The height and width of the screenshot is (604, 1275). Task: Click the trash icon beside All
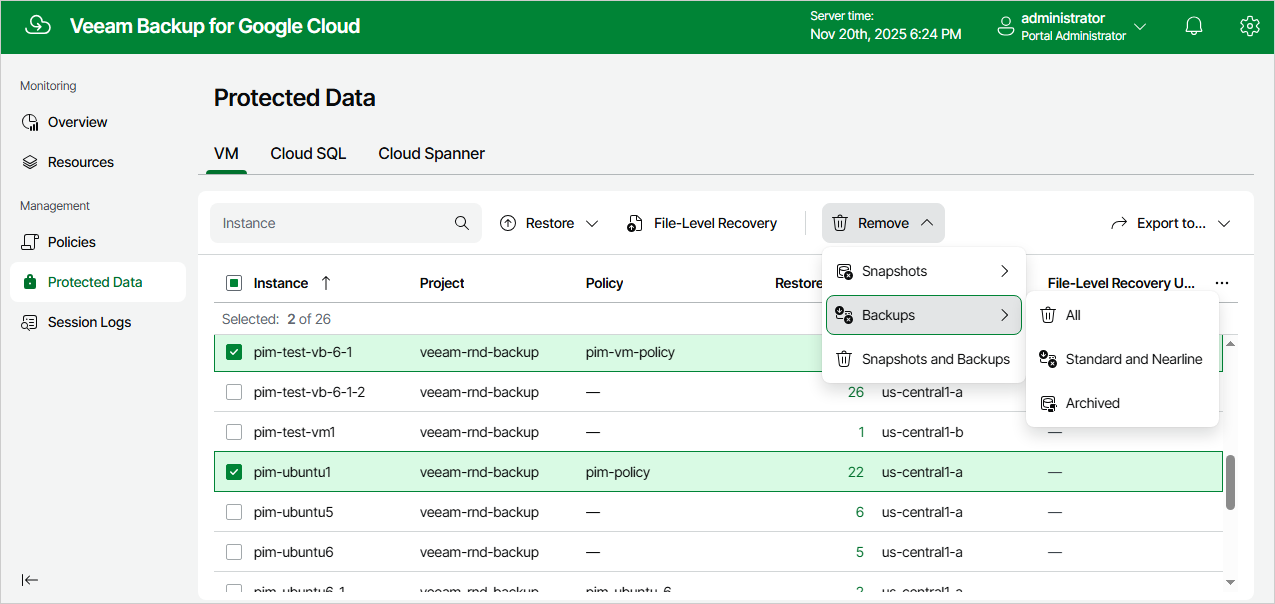[x=1048, y=315]
